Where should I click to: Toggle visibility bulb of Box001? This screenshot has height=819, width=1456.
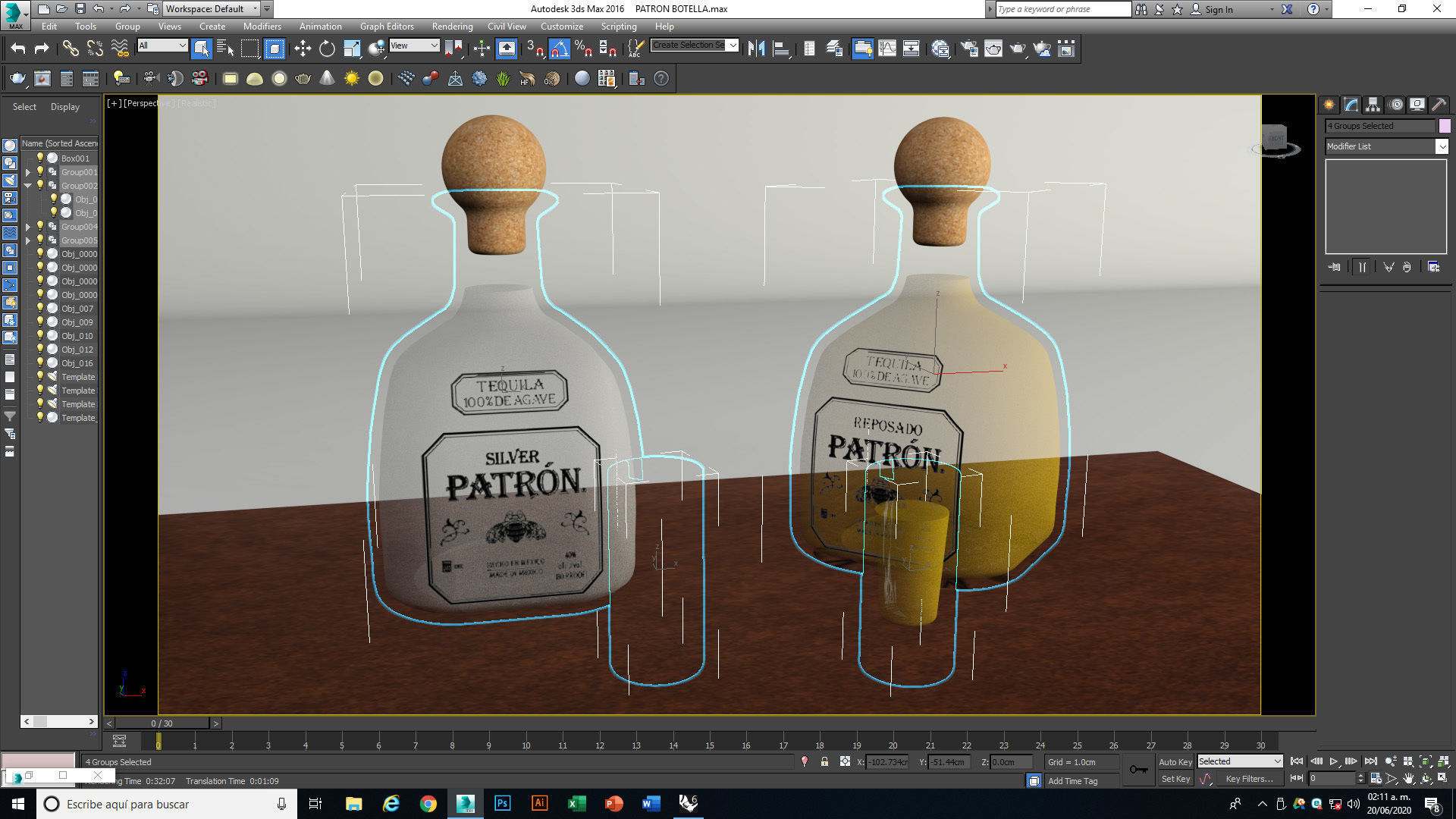[40, 158]
